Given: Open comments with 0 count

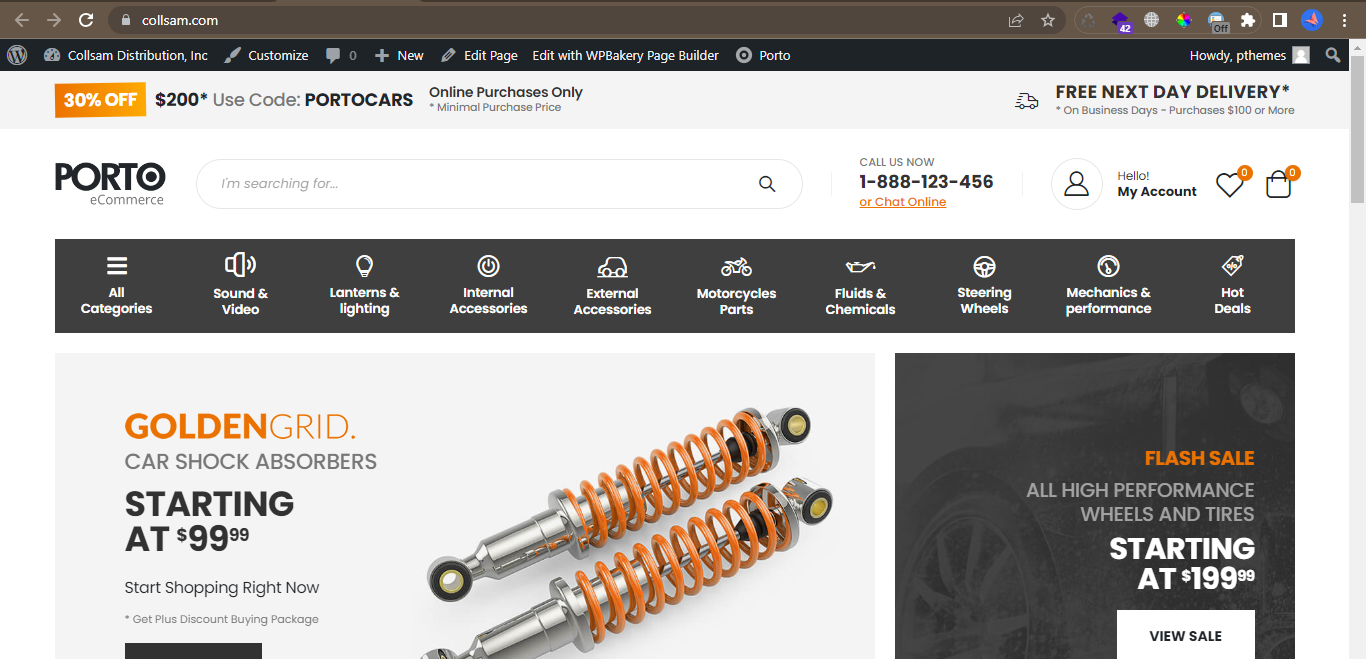Looking at the screenshot, I should [341, 55].
